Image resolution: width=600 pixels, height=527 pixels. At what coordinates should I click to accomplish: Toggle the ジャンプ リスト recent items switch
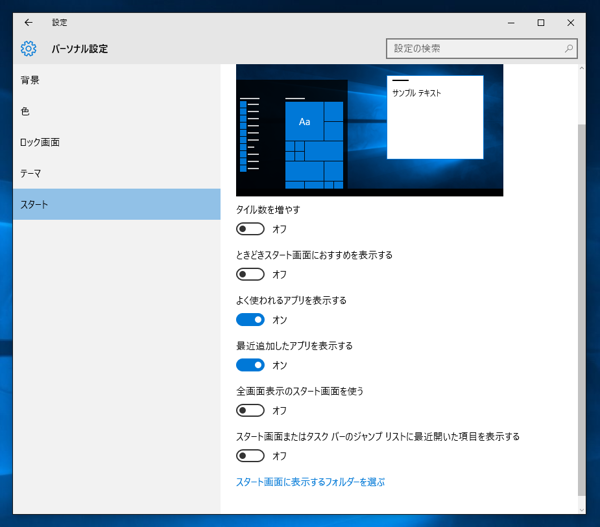(x=250, y=456)
